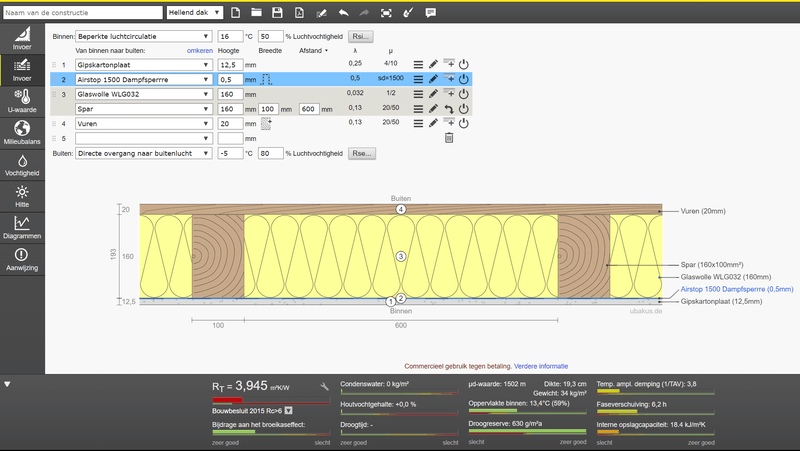Open the layer menu for Gipskartonplaat row
Image resolution: width=800 pixels, height=451 pixels.
pos(418,65)
